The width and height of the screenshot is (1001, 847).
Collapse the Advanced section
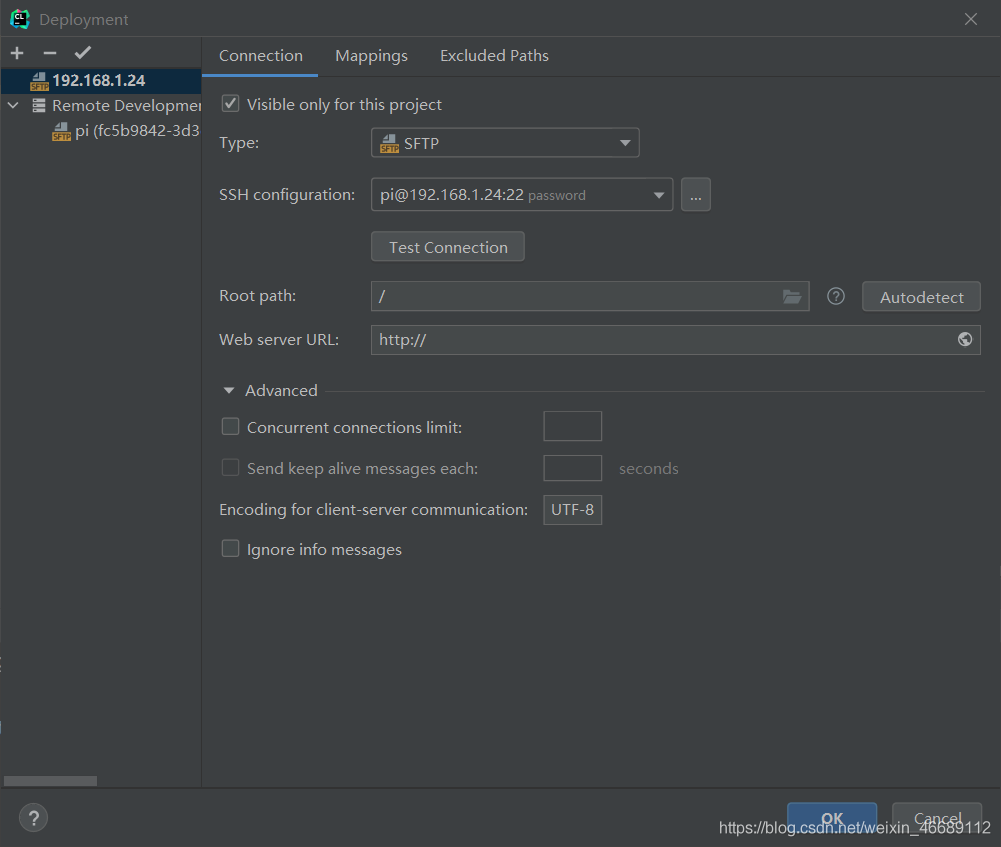[x=229, y=391]
